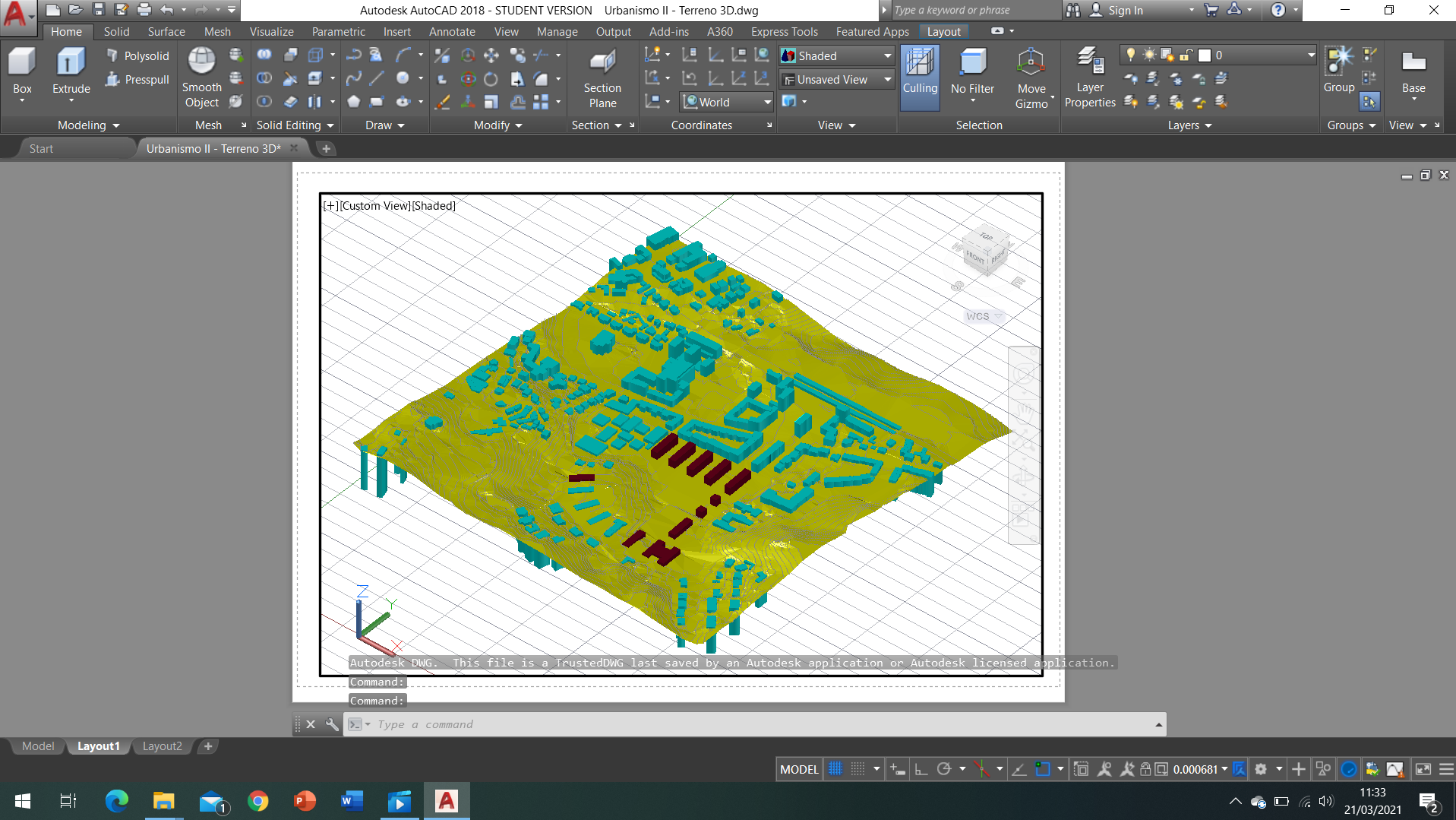This screenshot has width=1456, height=820.
Task: Toggle grid display in status bar
Action: click(835, 769)
